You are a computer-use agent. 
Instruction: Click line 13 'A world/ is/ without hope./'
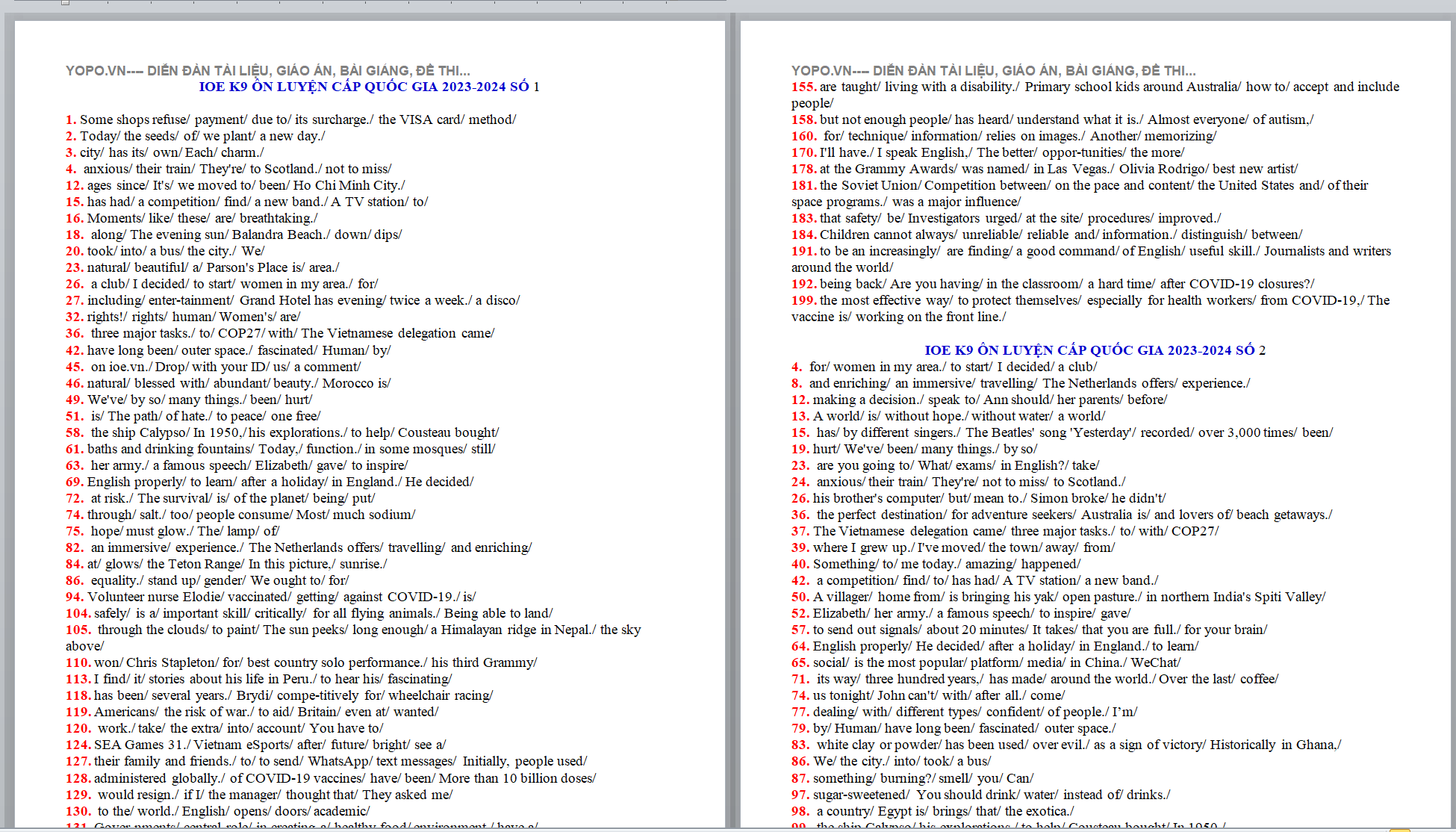tap(949, 416)
